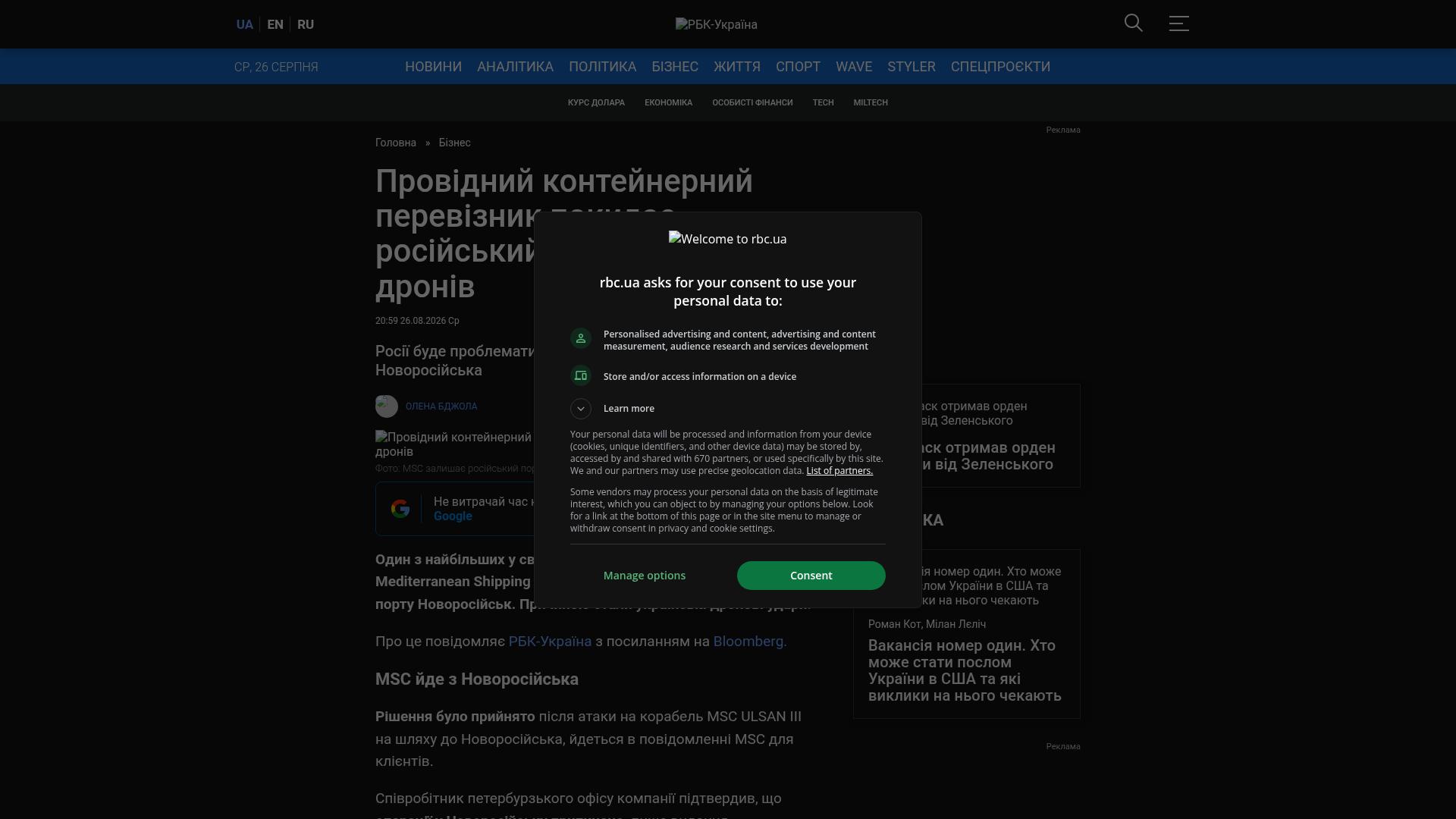Screen dimensions: 1456x819
Task: Click the Головна breadcrumb link
Action: (396, 143)
